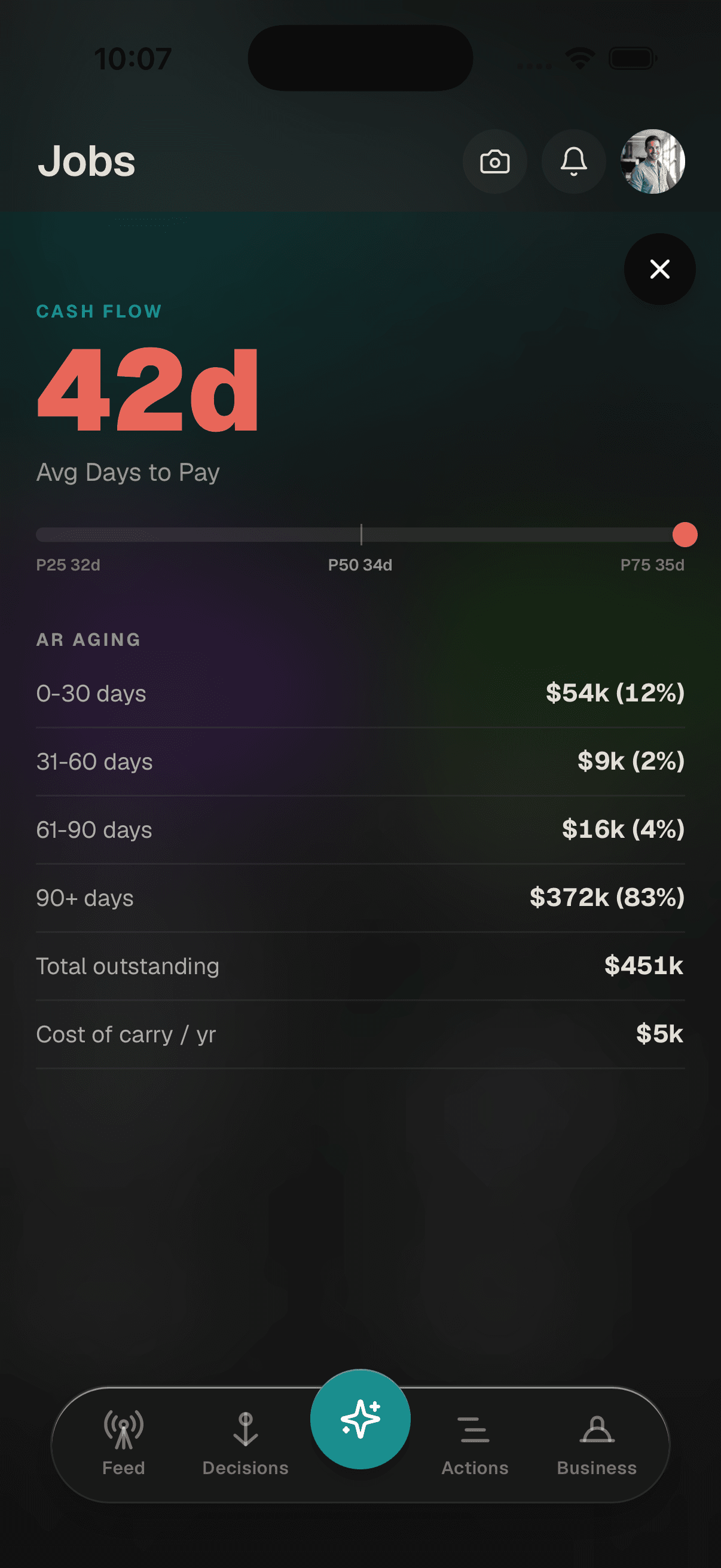Select the red marker on percentile bar

pos(685,535)
